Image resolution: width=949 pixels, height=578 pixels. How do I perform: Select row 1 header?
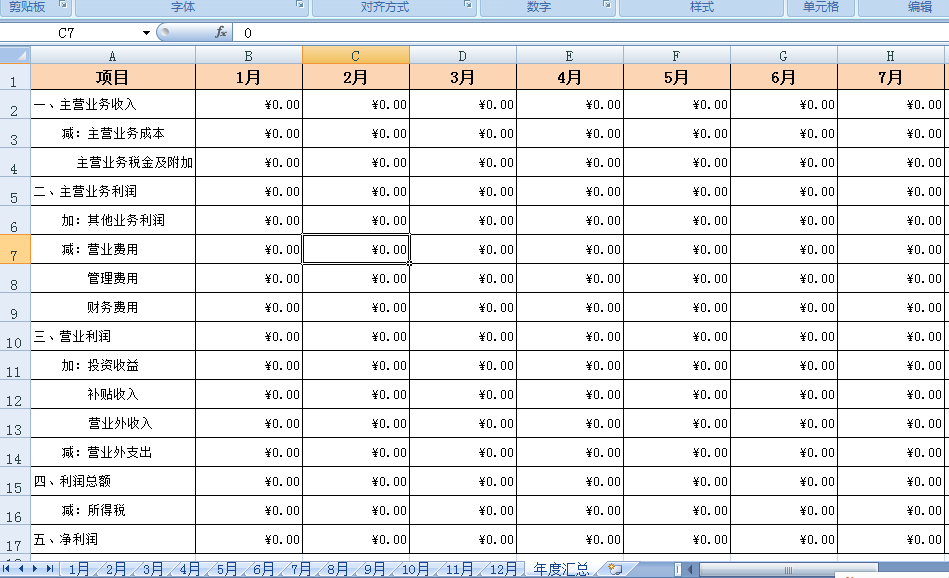pyautogui.click(x=15, y=77)
